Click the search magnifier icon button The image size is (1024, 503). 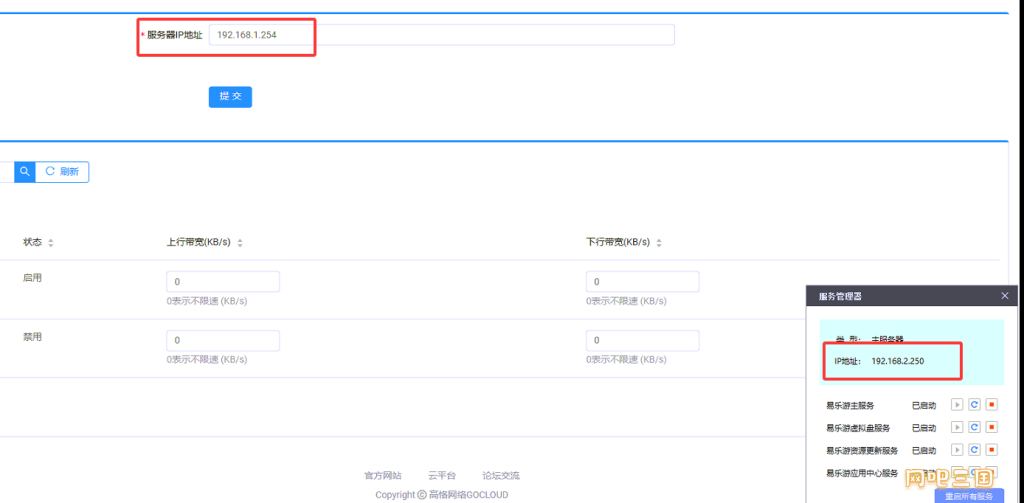point(25,172)
